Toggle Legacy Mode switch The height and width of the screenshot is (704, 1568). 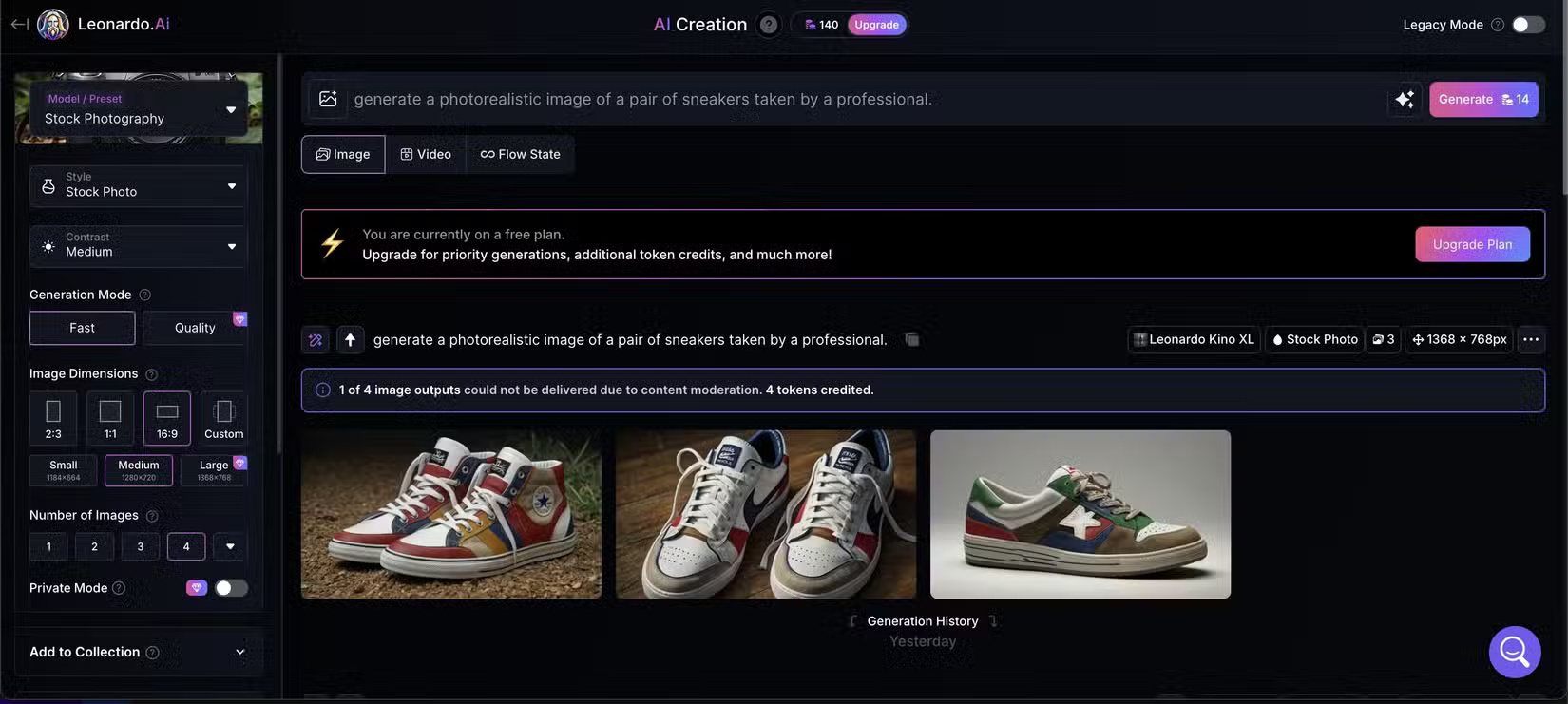click(x=1527, y=25)
